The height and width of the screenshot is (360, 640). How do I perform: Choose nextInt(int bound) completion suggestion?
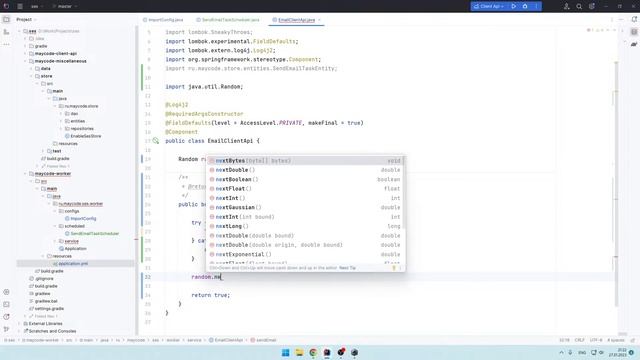305,217
